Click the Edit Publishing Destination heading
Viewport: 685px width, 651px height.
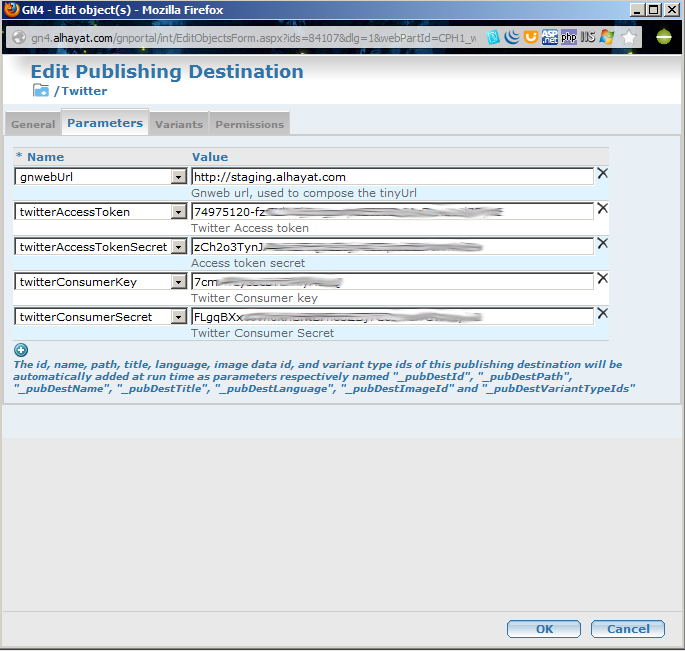pos(167,71)
